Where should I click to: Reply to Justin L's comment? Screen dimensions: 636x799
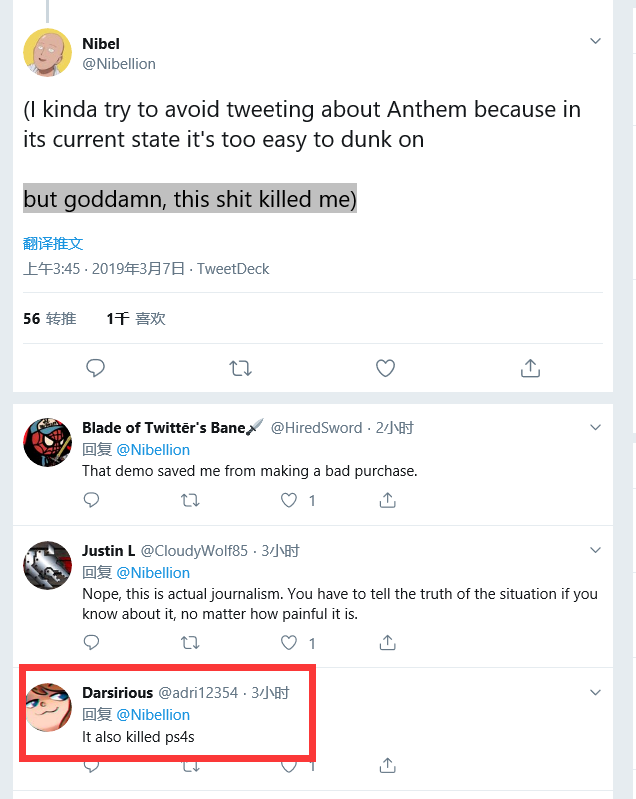(x=91, y=642)
